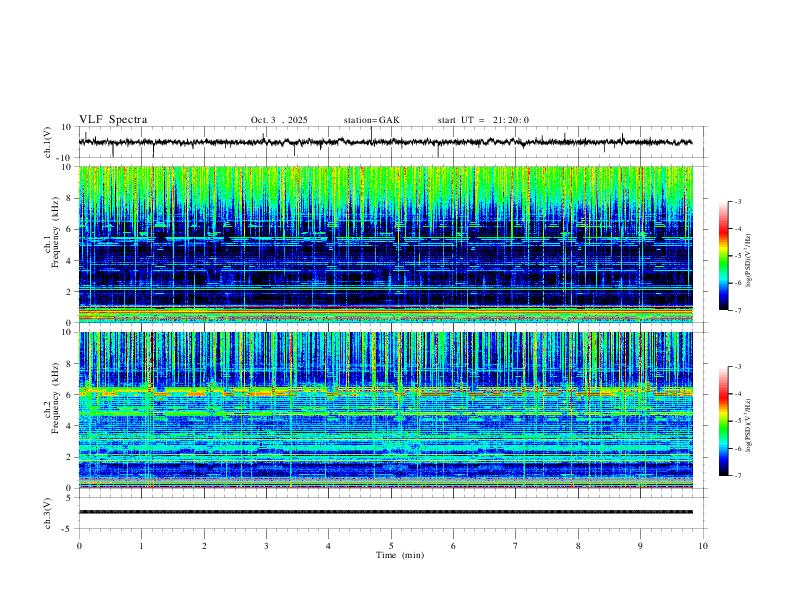Viewport: 792px width, 612px height.
Task: Click the ch.1 spectrogram color bar
Action: 724,256
